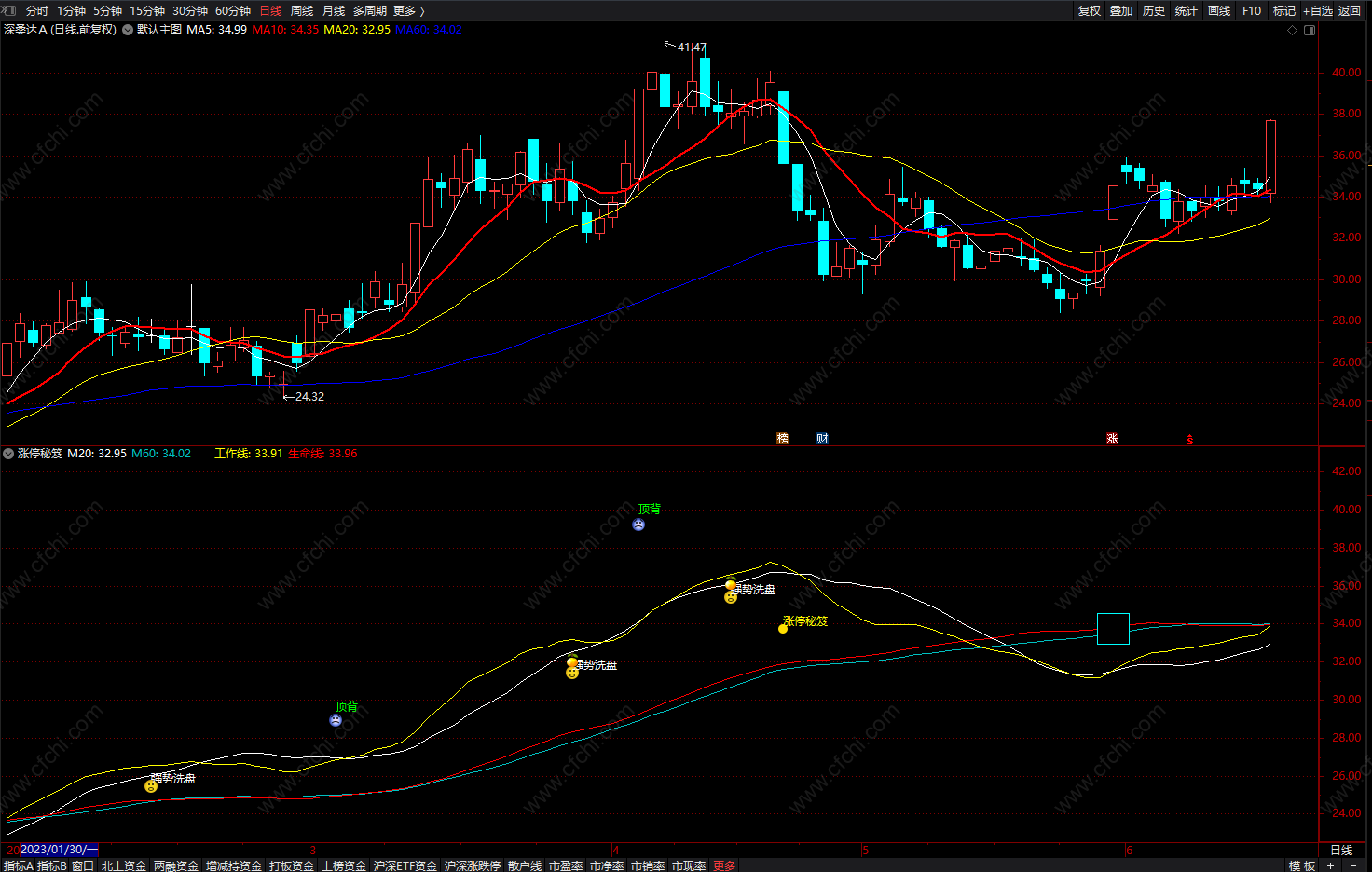Click the toolbar toggle icon left of 分时
Image resolution: width=1372 pixels, height=872 pixels.
(10, 10)
